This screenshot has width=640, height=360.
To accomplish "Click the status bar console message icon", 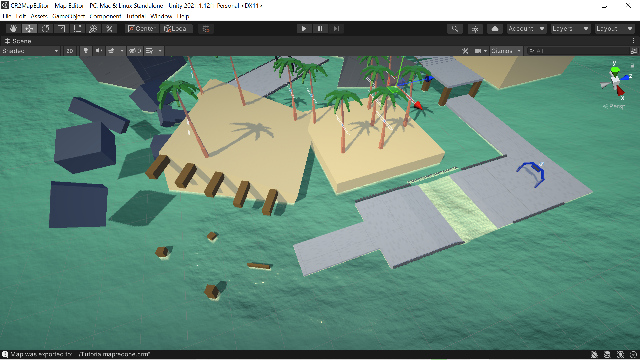I will [5, 354].
